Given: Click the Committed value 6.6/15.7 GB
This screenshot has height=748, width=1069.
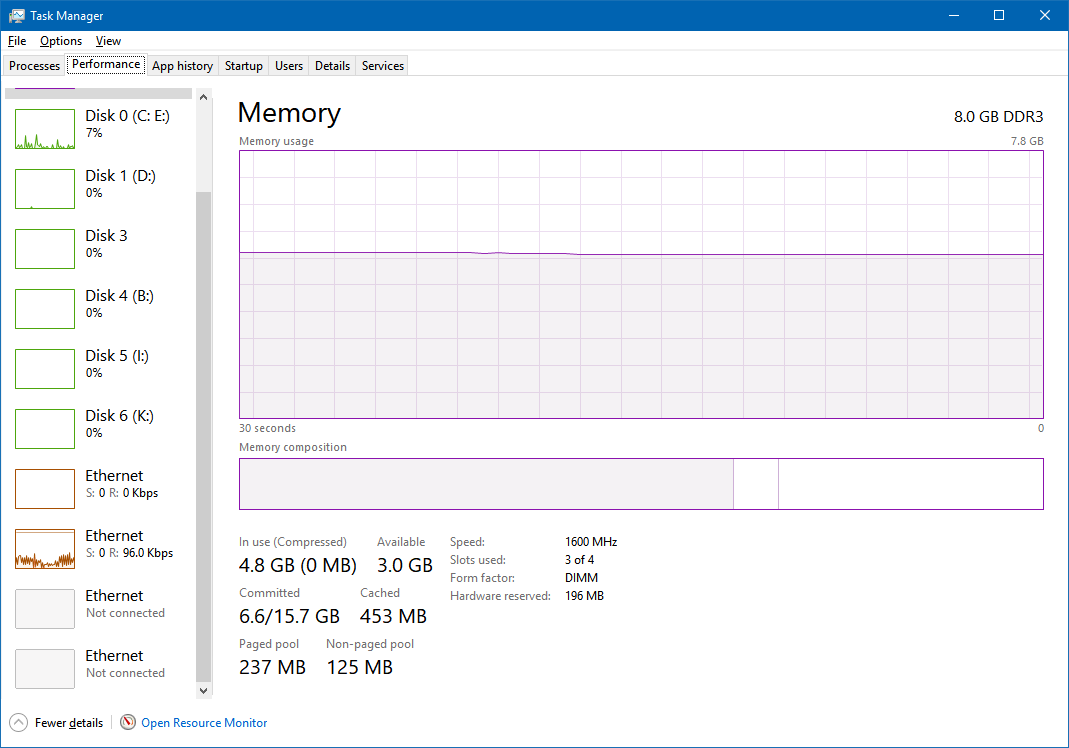Looking at the screenshot, I should (x=289, y=616).
